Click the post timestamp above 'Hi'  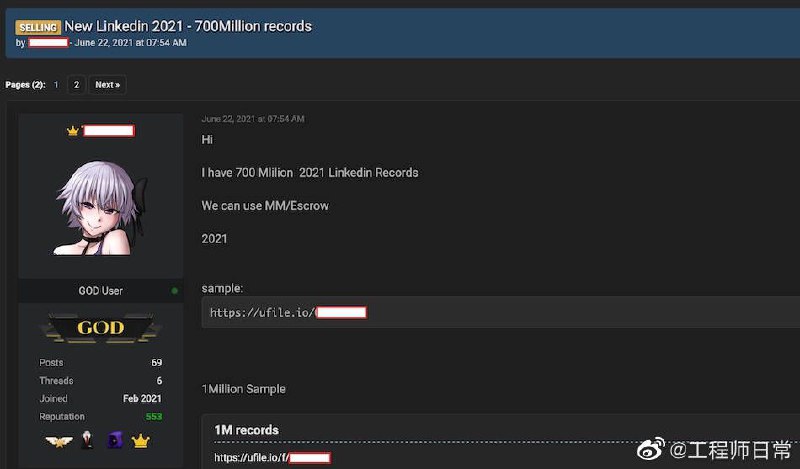[253, 119]
